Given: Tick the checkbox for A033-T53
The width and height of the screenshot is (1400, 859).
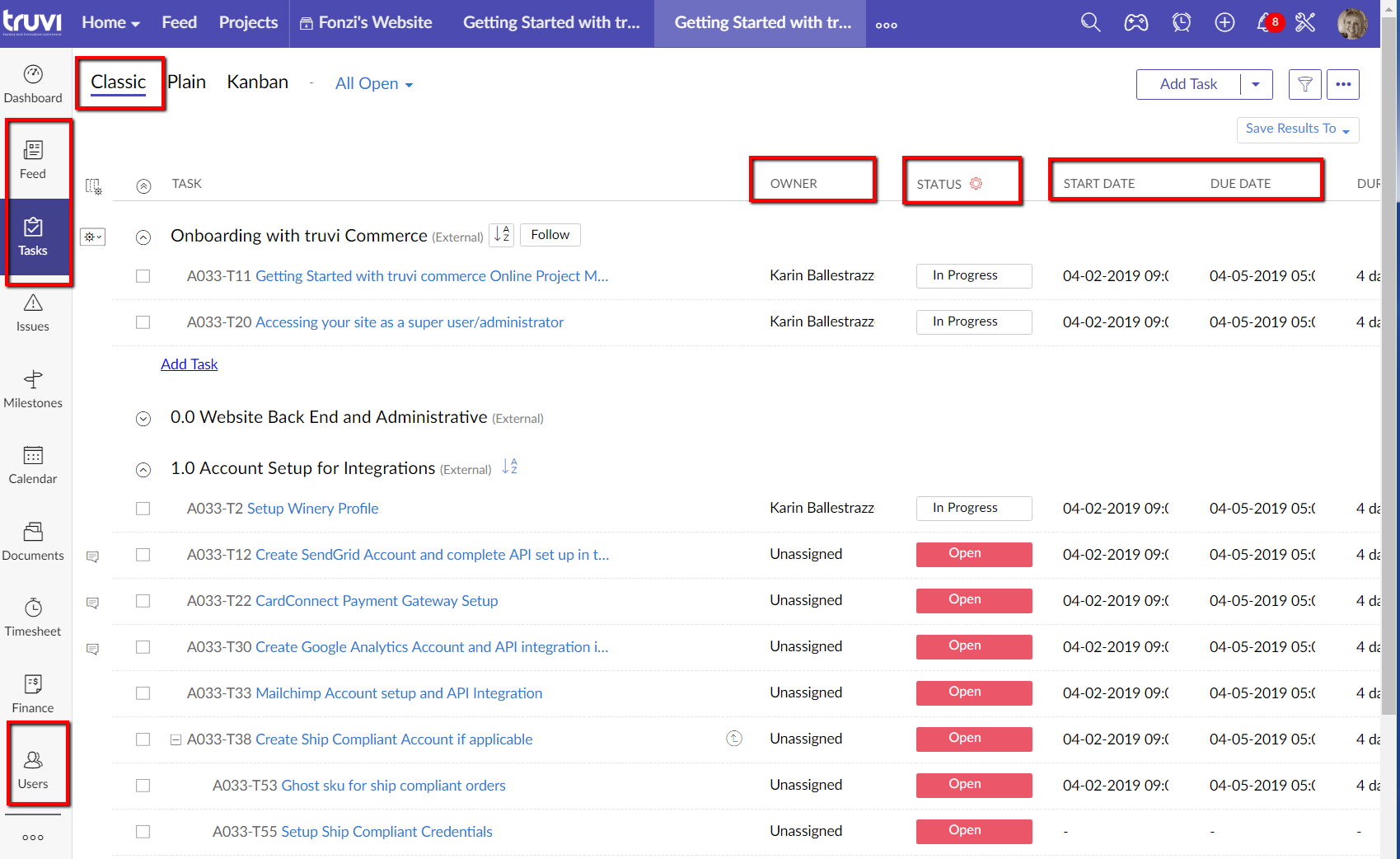Looking at the screenshot, I should point(143,786).
